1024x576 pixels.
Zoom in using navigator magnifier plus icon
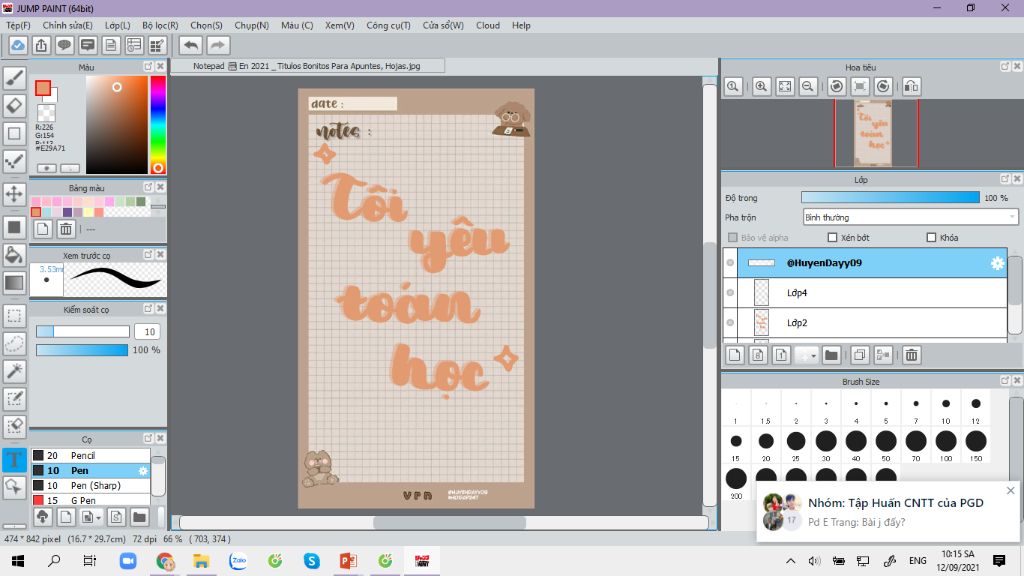(x=762, y=87)
